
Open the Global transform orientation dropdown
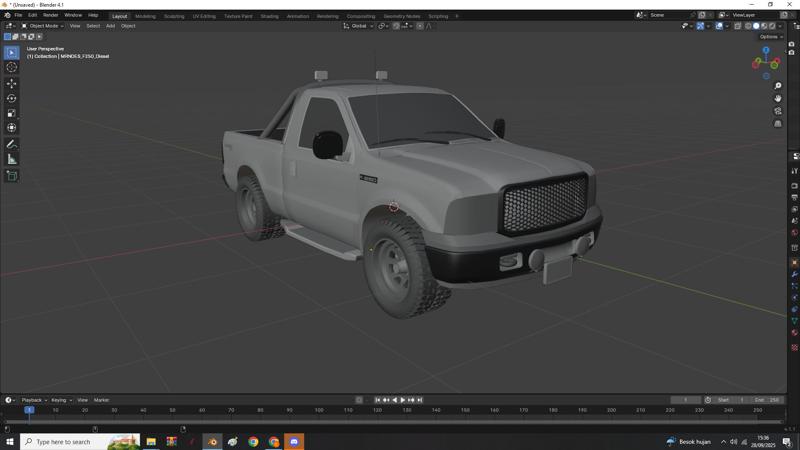pyautogui.click(x=358, y=26)
